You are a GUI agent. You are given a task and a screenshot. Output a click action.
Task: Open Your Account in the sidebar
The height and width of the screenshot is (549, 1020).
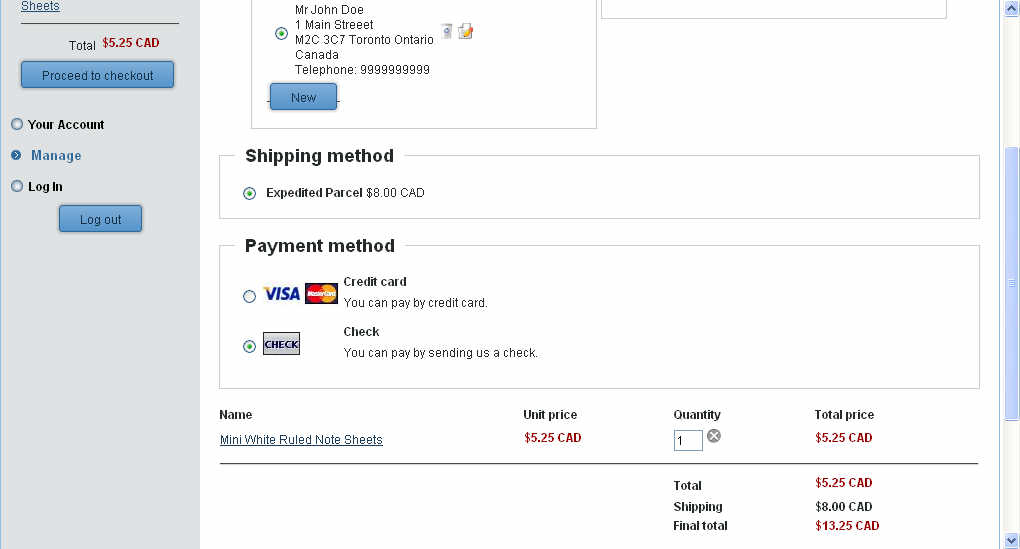[66, 124]
